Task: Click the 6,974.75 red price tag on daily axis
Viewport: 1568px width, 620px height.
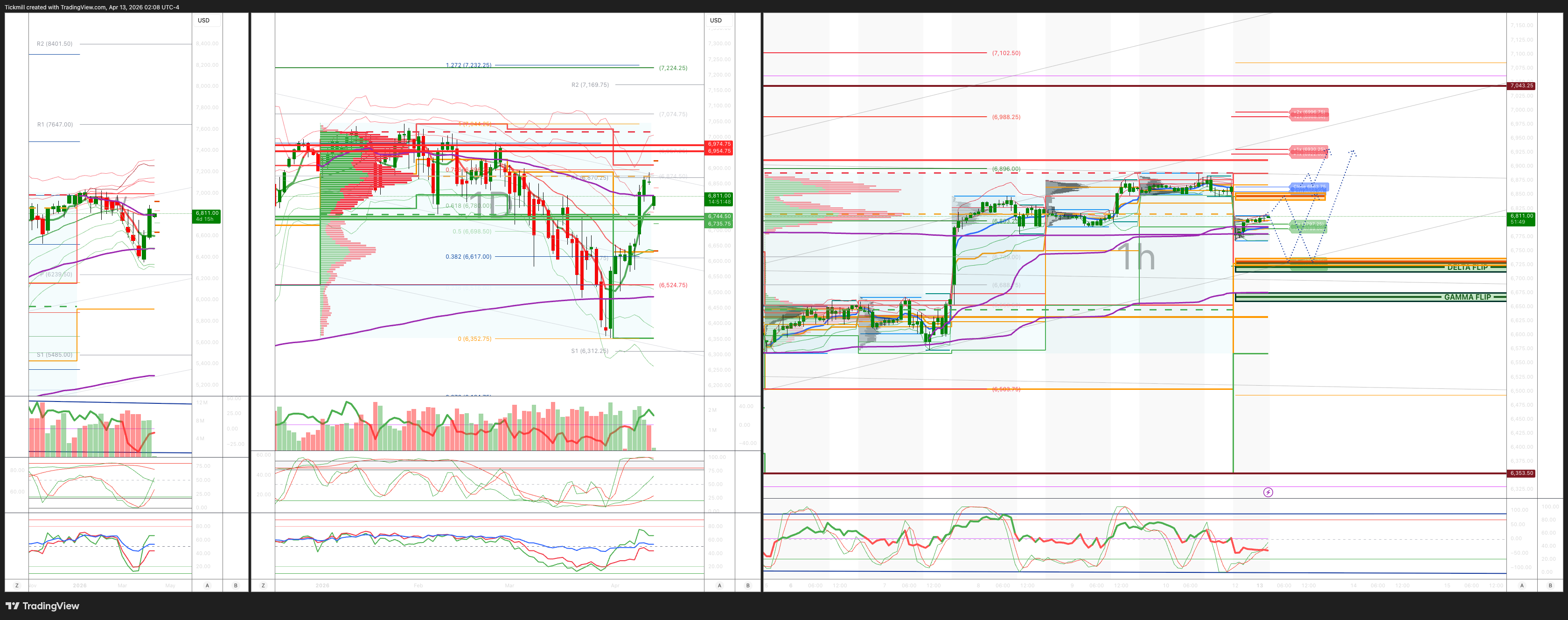Action: [x=719, y=144]
